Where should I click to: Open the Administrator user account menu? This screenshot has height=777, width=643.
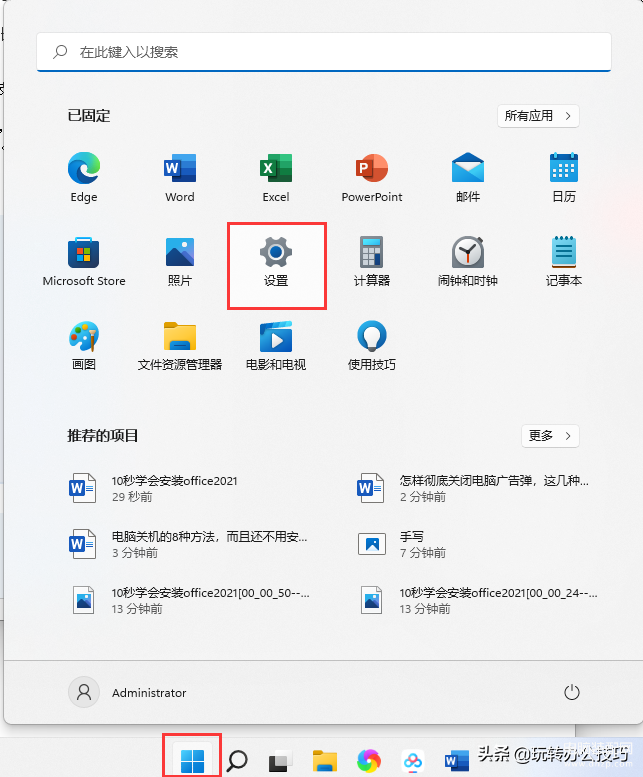pyautogui.click(x=128, y=692)
